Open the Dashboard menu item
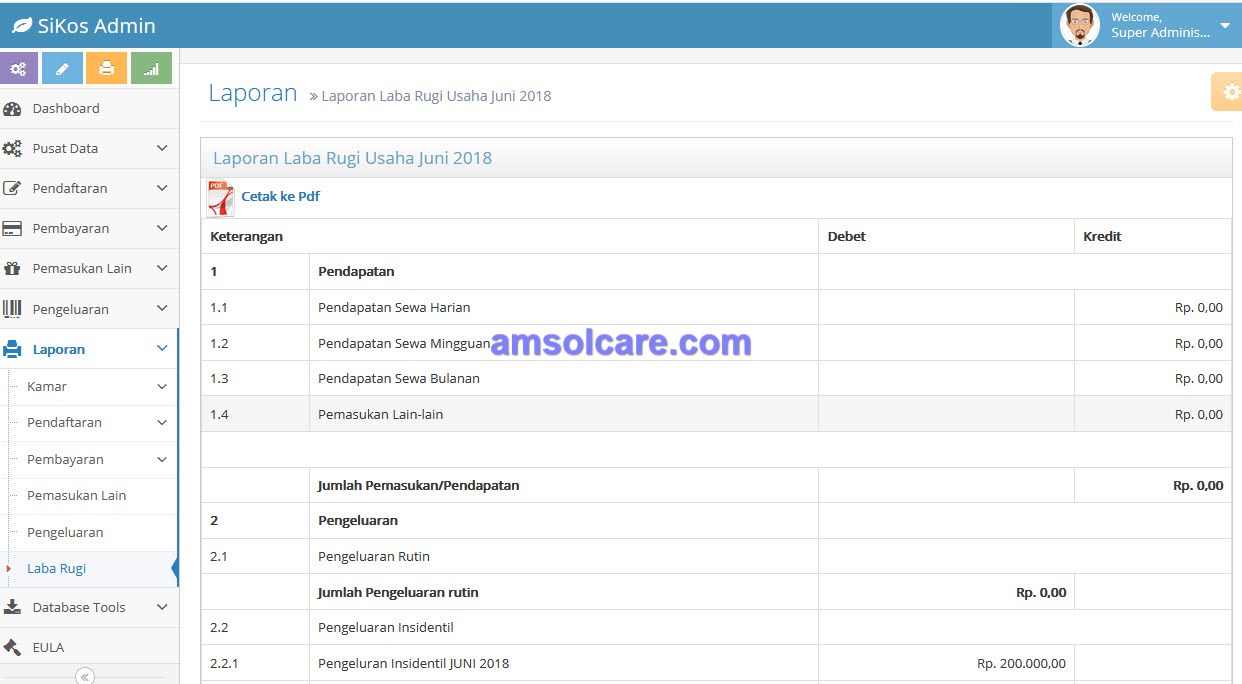 click(x=89, y=108)
